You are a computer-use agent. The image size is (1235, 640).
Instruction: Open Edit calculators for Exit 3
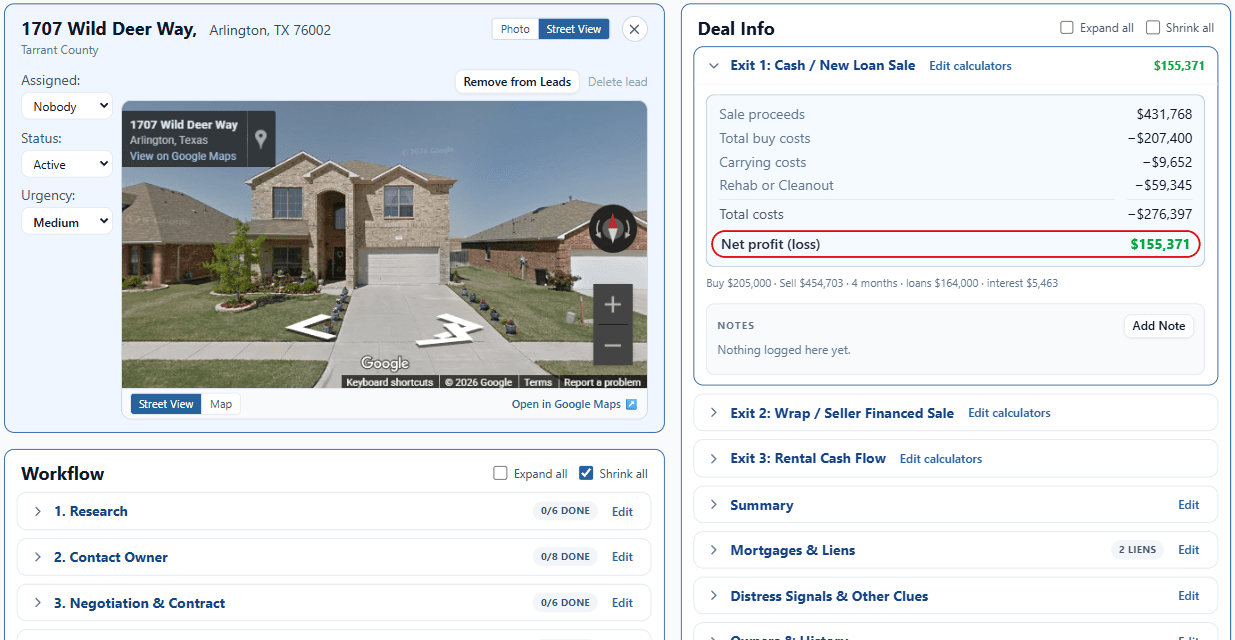(x=941, y=459)
